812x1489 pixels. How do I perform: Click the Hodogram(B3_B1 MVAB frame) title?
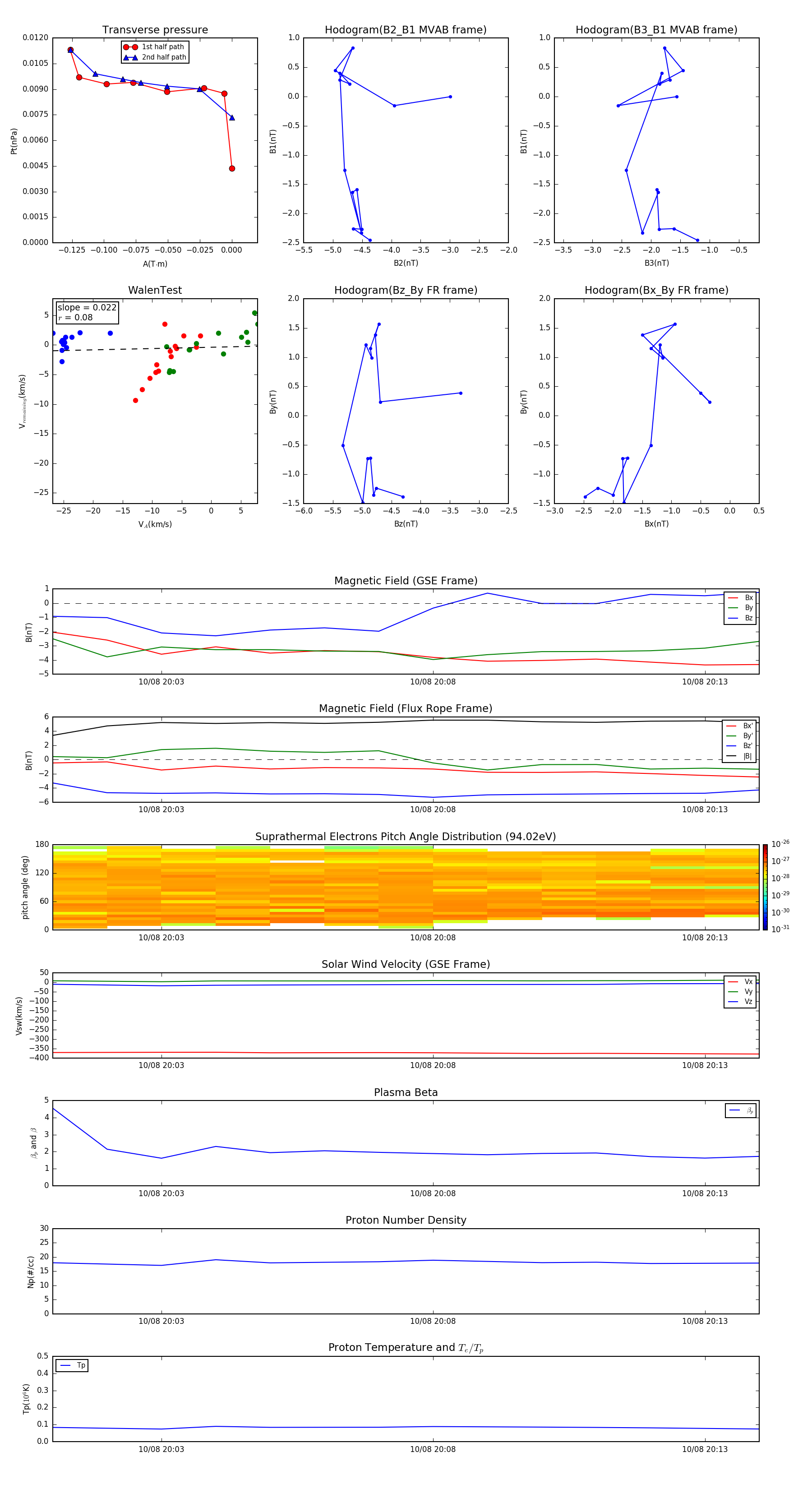(x=656, y=30)
